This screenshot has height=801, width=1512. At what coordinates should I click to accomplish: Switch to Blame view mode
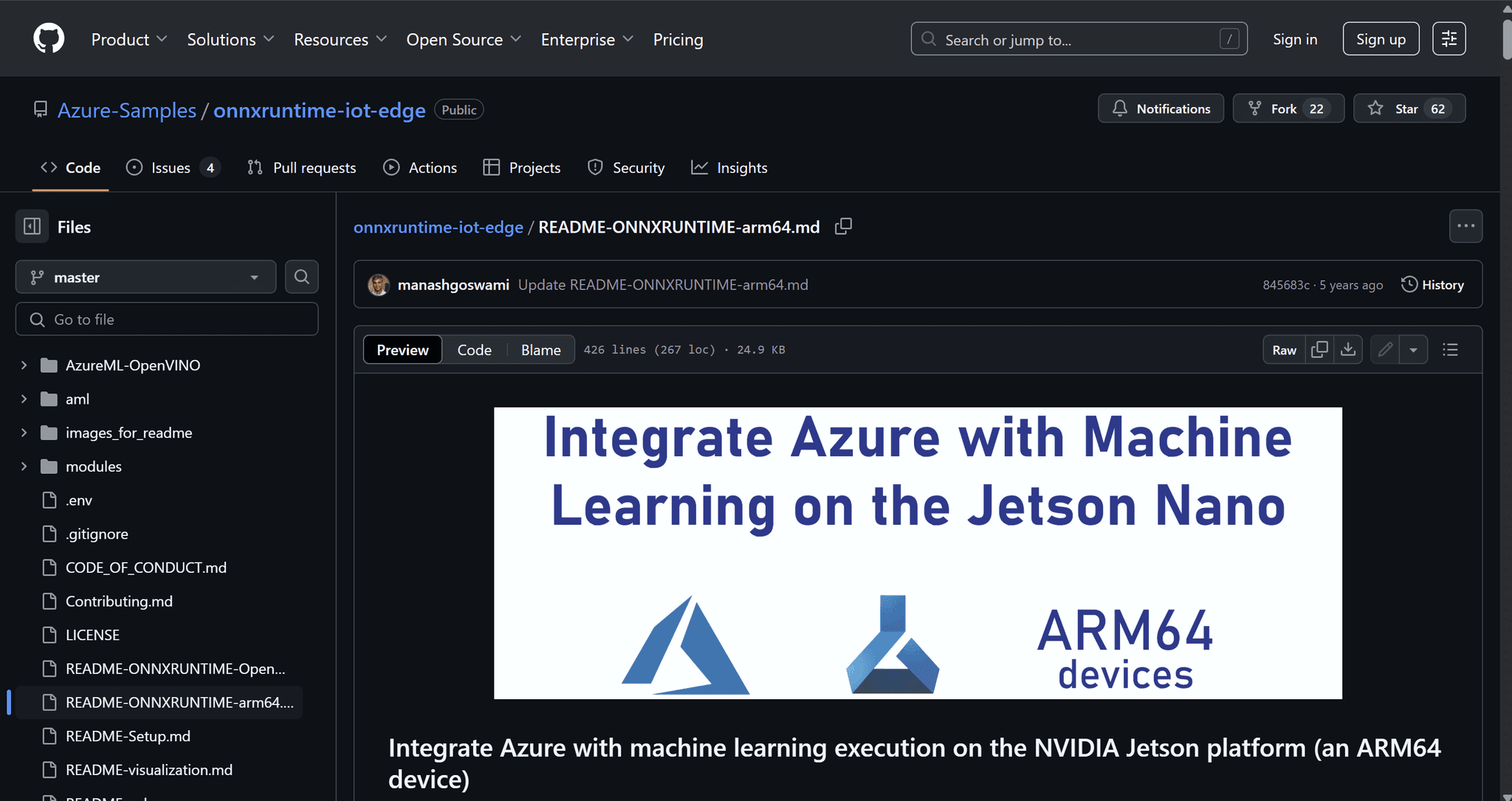[x=540, y=350]
